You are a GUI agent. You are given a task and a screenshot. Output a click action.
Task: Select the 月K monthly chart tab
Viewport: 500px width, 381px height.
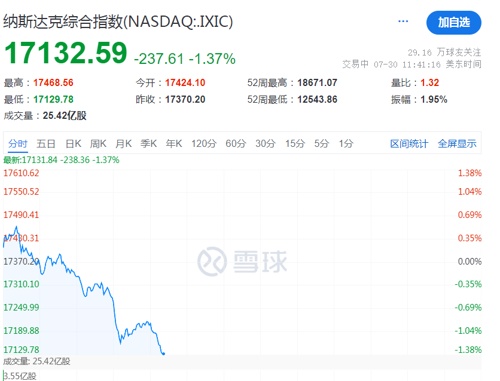[123, 144]
